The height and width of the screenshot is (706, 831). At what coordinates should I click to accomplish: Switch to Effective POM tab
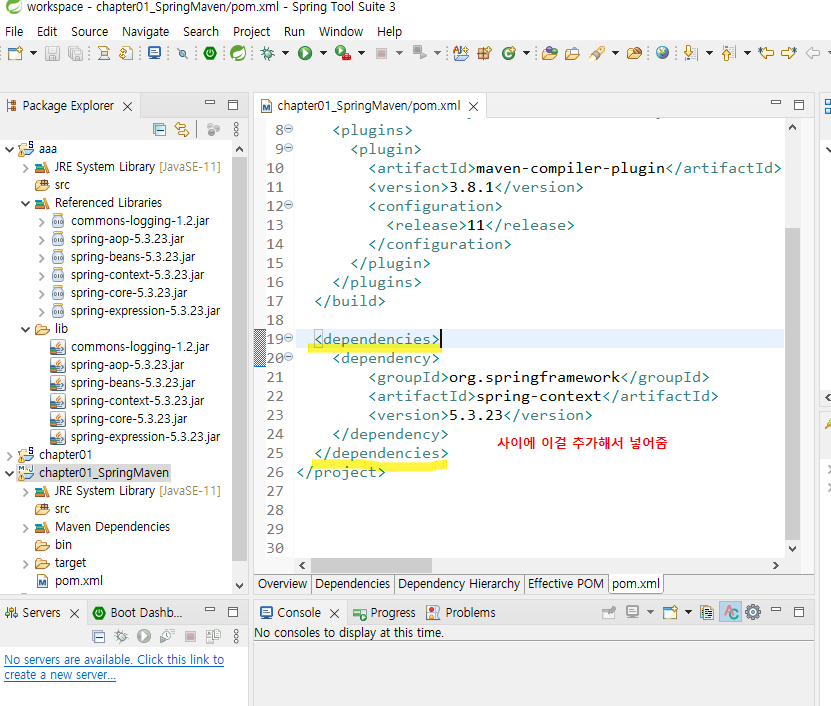[566, 584]
